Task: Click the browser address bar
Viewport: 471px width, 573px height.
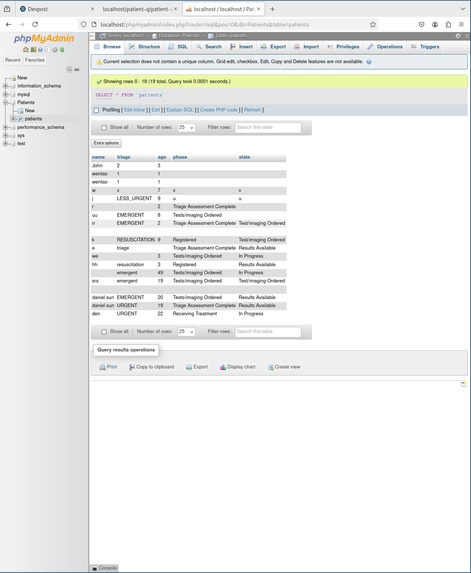Action: pos(227,24)
